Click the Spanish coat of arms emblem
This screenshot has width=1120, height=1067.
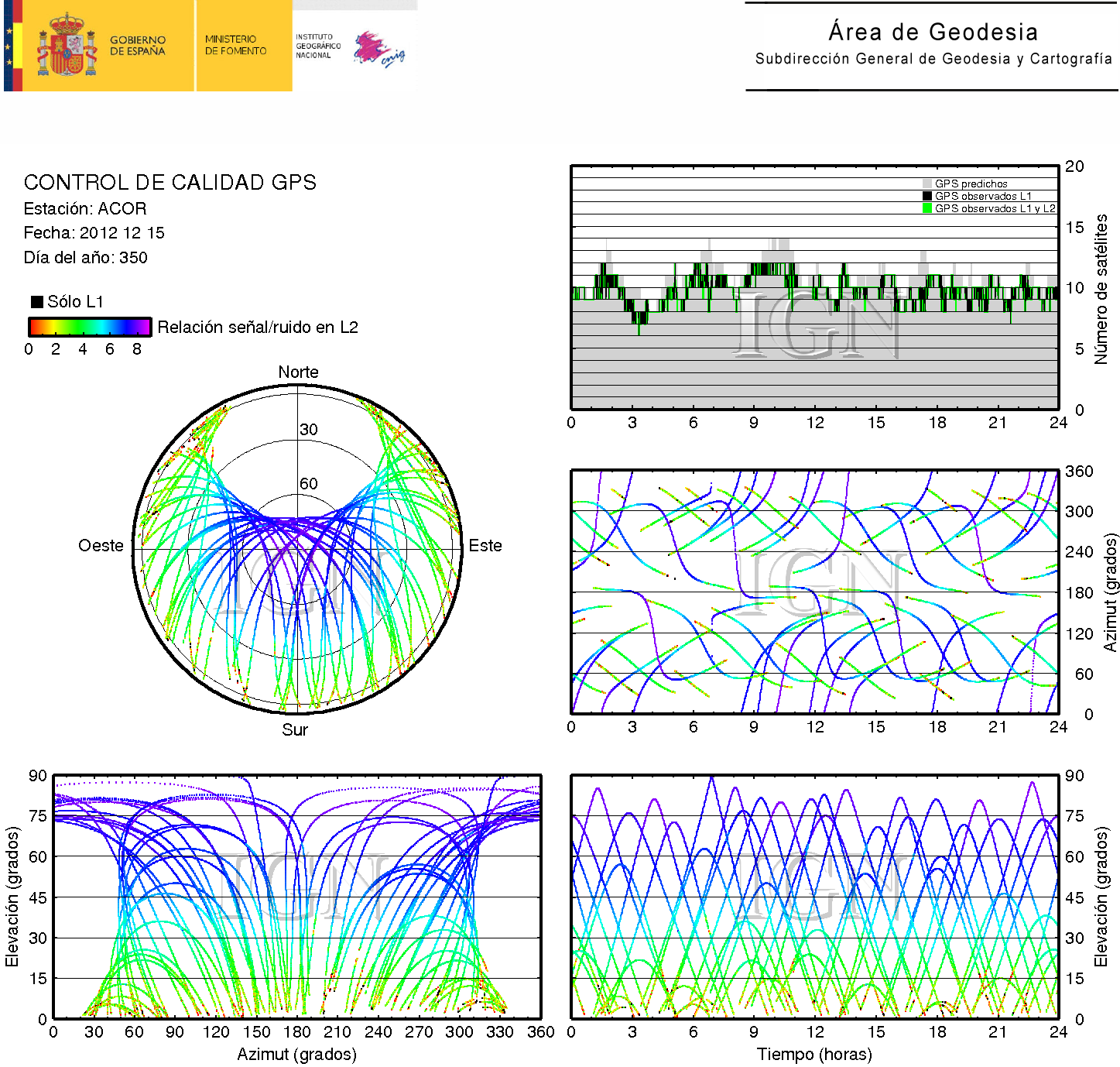pyautogui.click(x=67, y=46)
